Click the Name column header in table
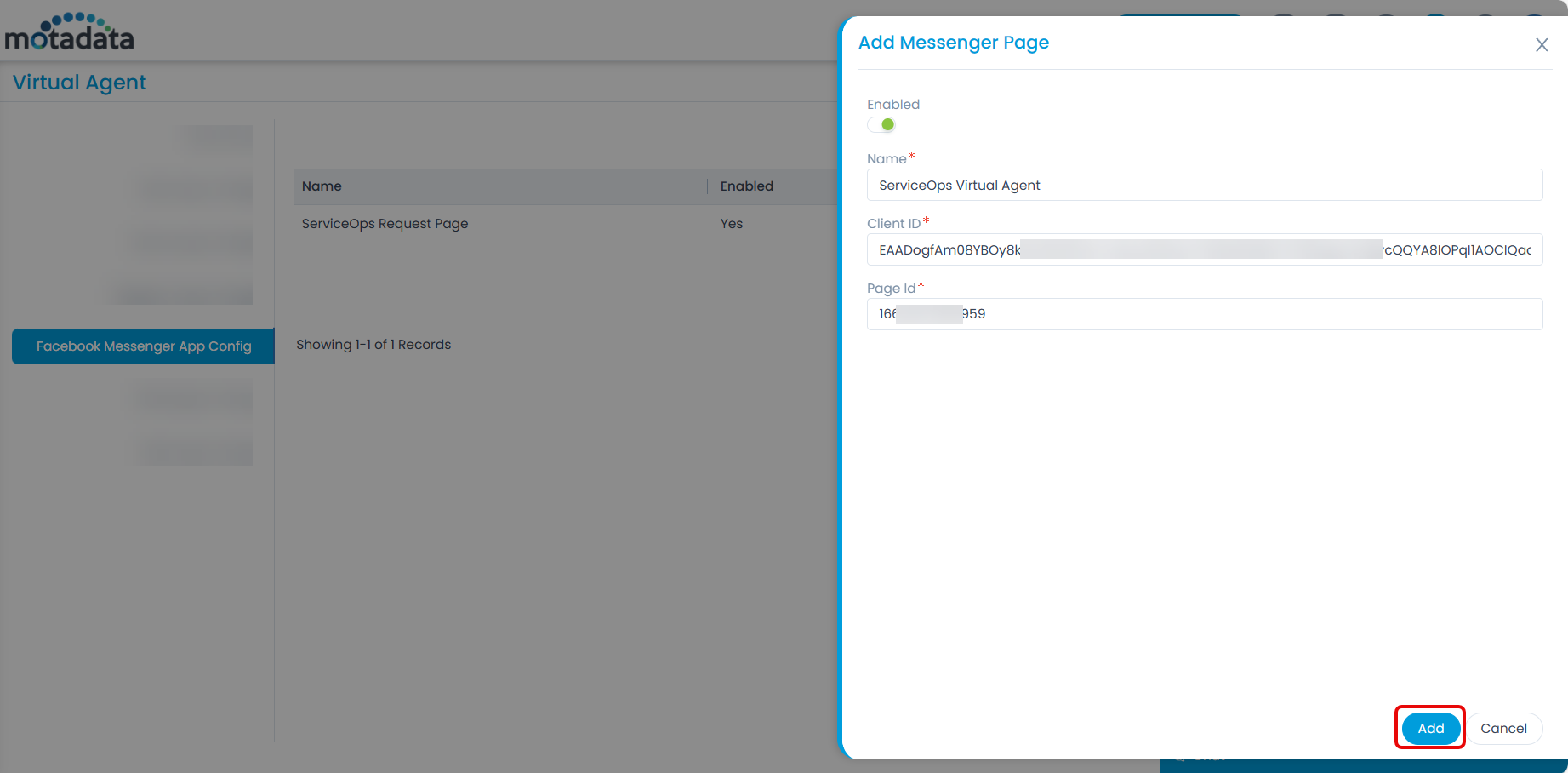 pos(322,186)
